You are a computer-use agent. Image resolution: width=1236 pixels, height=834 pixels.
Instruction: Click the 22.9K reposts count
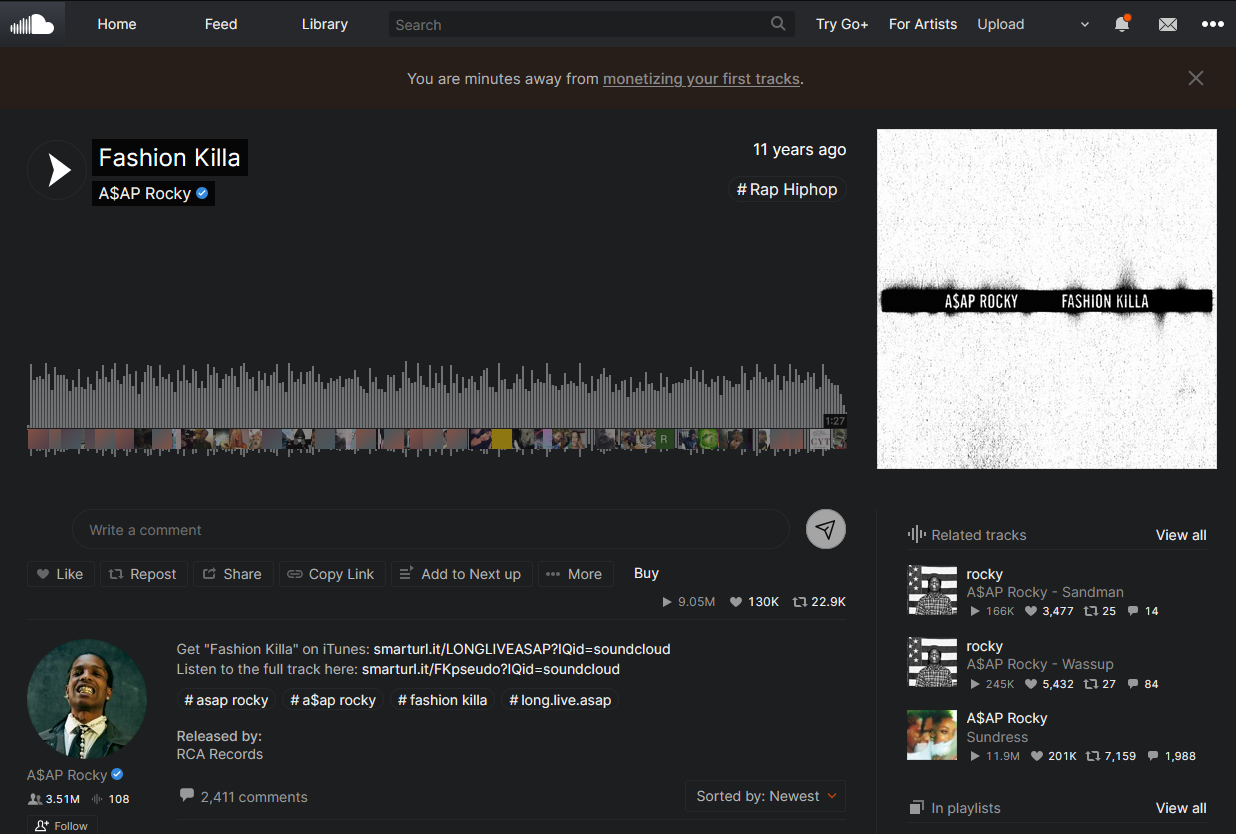pyautogui.click(x=820, y=602)
